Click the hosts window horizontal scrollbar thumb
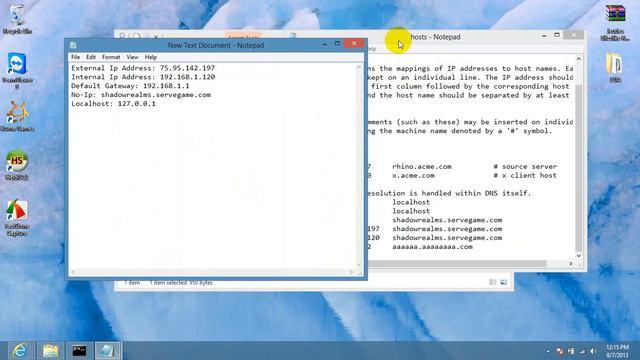 (x=457, y=264)
